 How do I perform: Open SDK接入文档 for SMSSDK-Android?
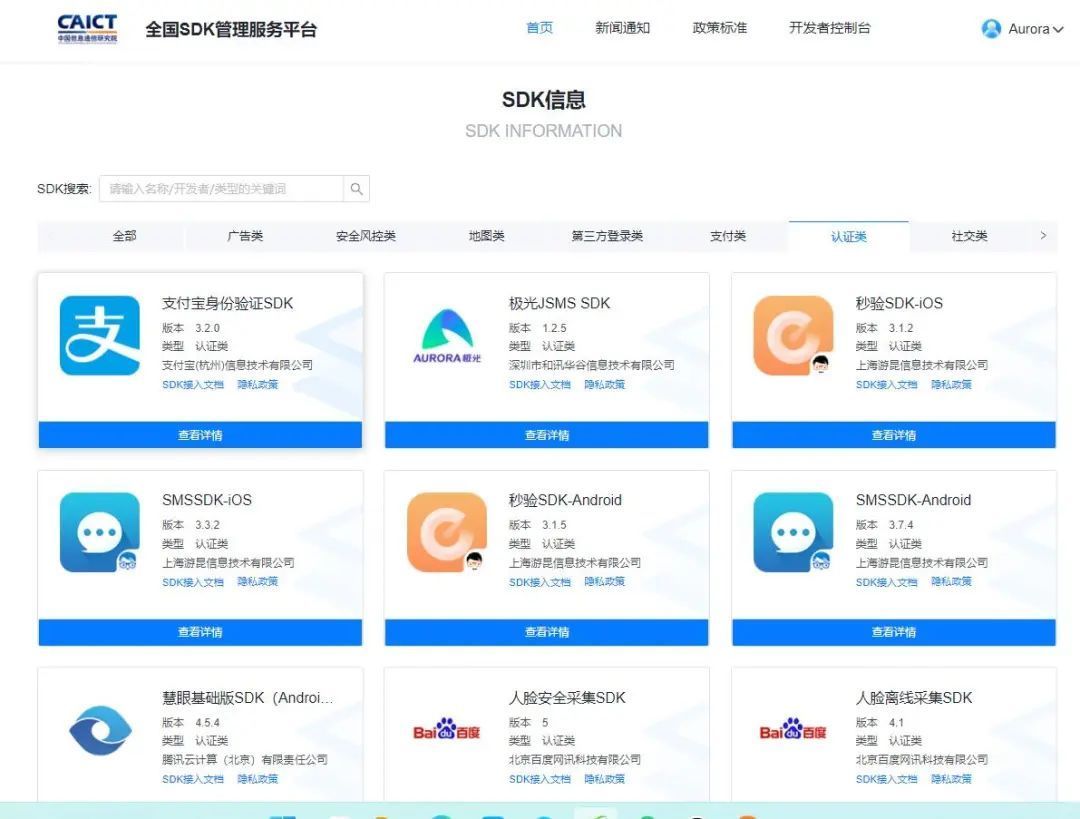pos(886,582)
